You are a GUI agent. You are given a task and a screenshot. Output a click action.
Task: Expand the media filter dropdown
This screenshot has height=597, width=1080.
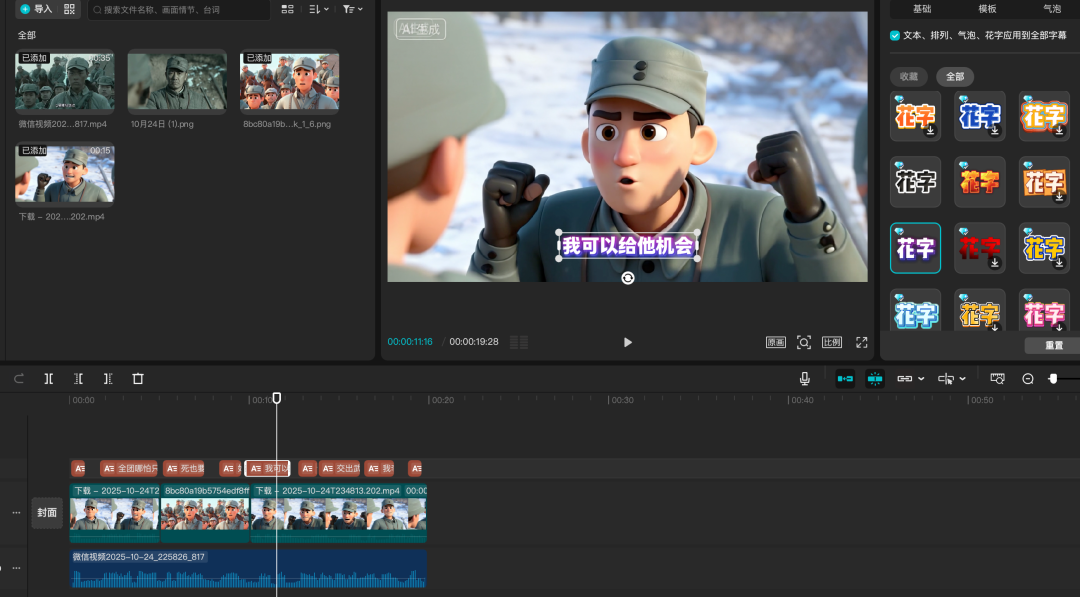(352, 9)
